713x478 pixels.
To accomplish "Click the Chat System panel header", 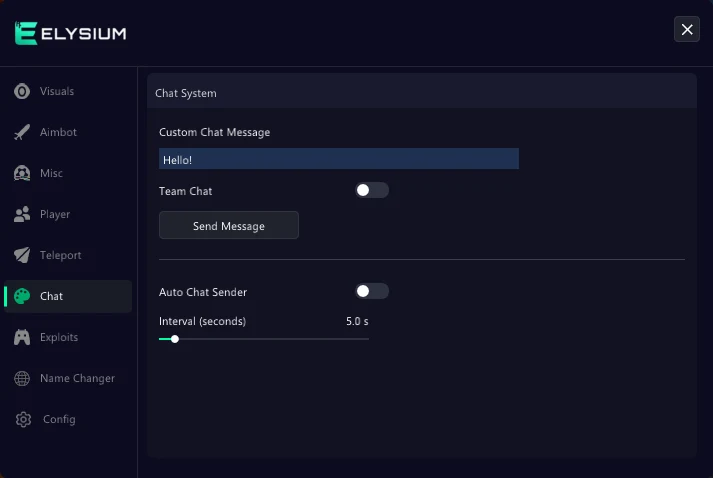I will pos(422,93).
